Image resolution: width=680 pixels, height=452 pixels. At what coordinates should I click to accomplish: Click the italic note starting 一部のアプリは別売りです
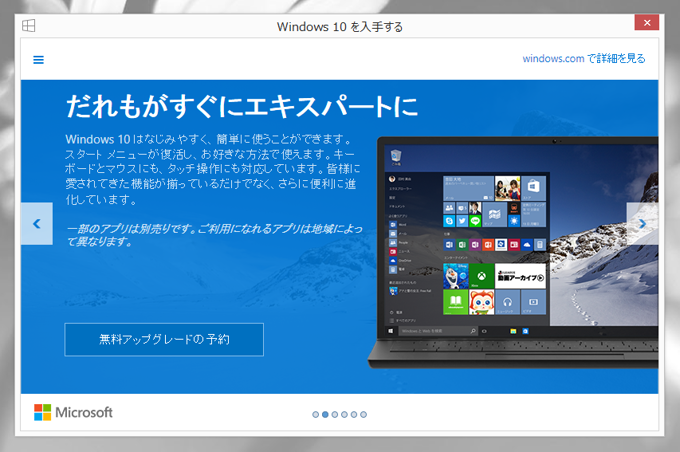(x=214, y=235)
